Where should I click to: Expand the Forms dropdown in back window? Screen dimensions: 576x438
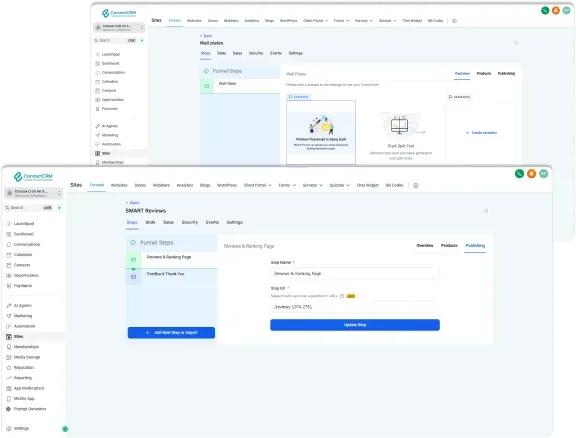pos(348,21)
